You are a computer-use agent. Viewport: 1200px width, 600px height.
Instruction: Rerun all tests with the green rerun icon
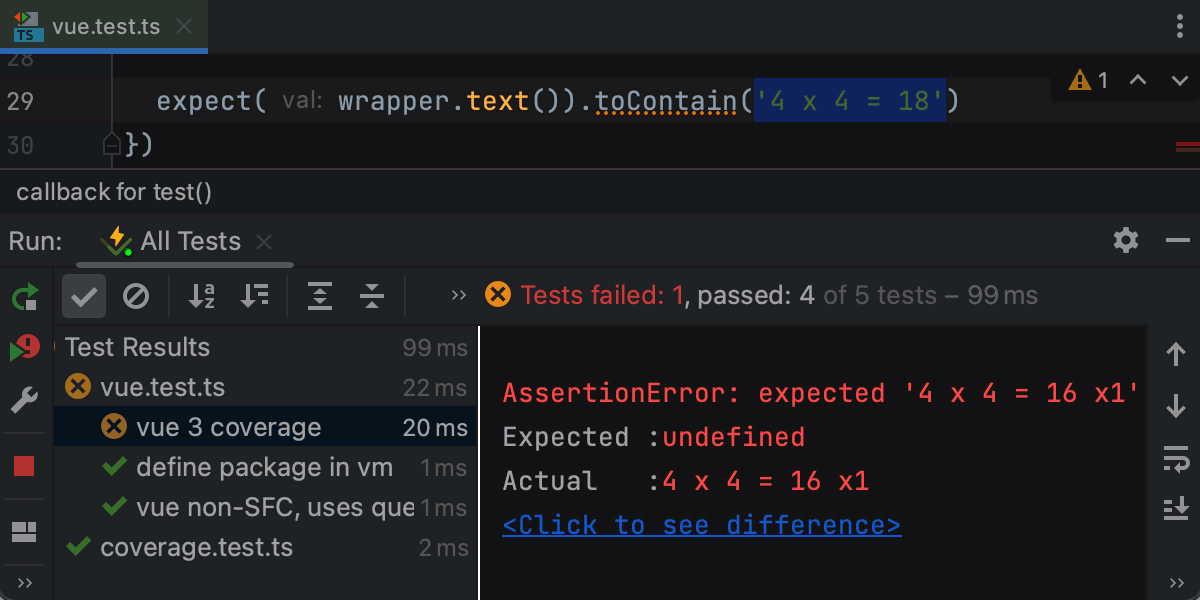pyautogui.click(x=24, y=296)
